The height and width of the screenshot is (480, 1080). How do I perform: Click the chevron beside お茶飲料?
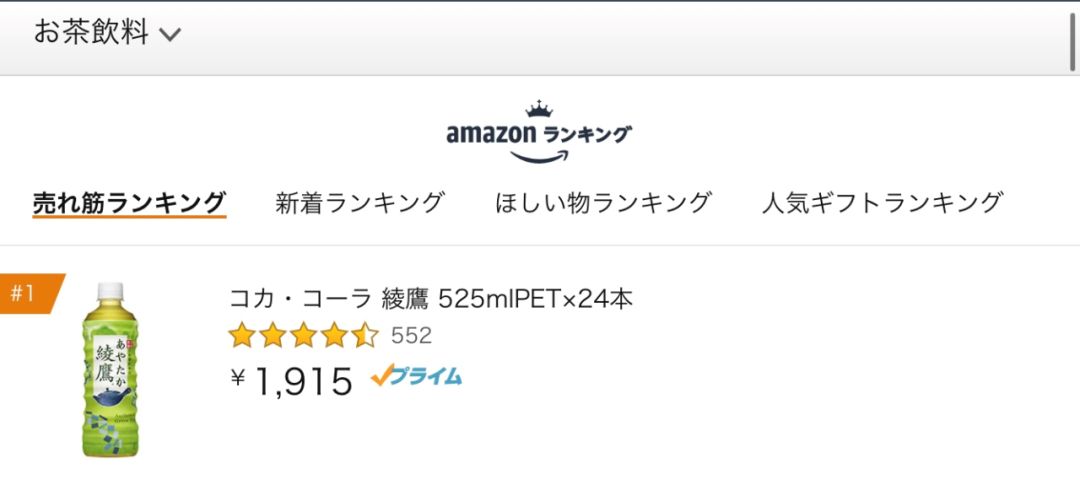click(x=170, y=35)
